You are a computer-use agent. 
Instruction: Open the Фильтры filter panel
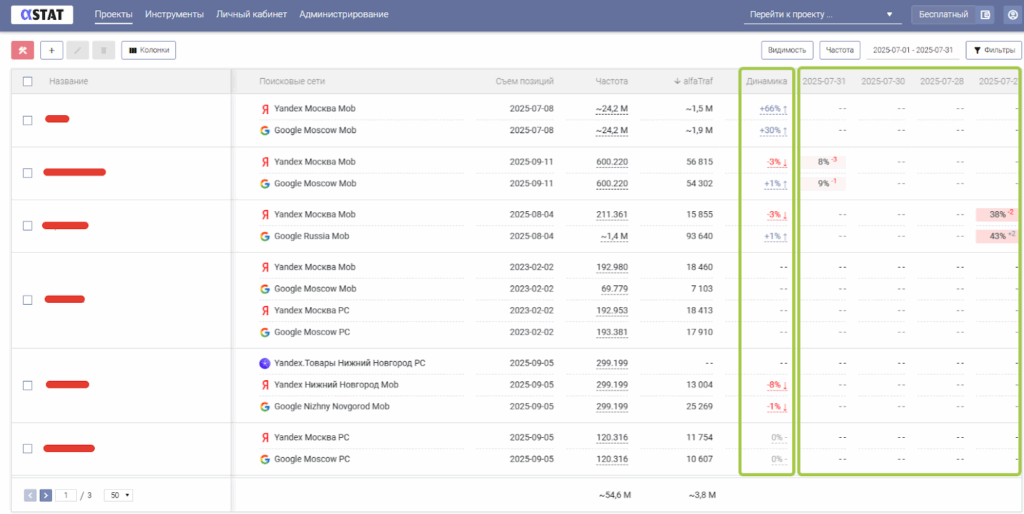point(993,50)
